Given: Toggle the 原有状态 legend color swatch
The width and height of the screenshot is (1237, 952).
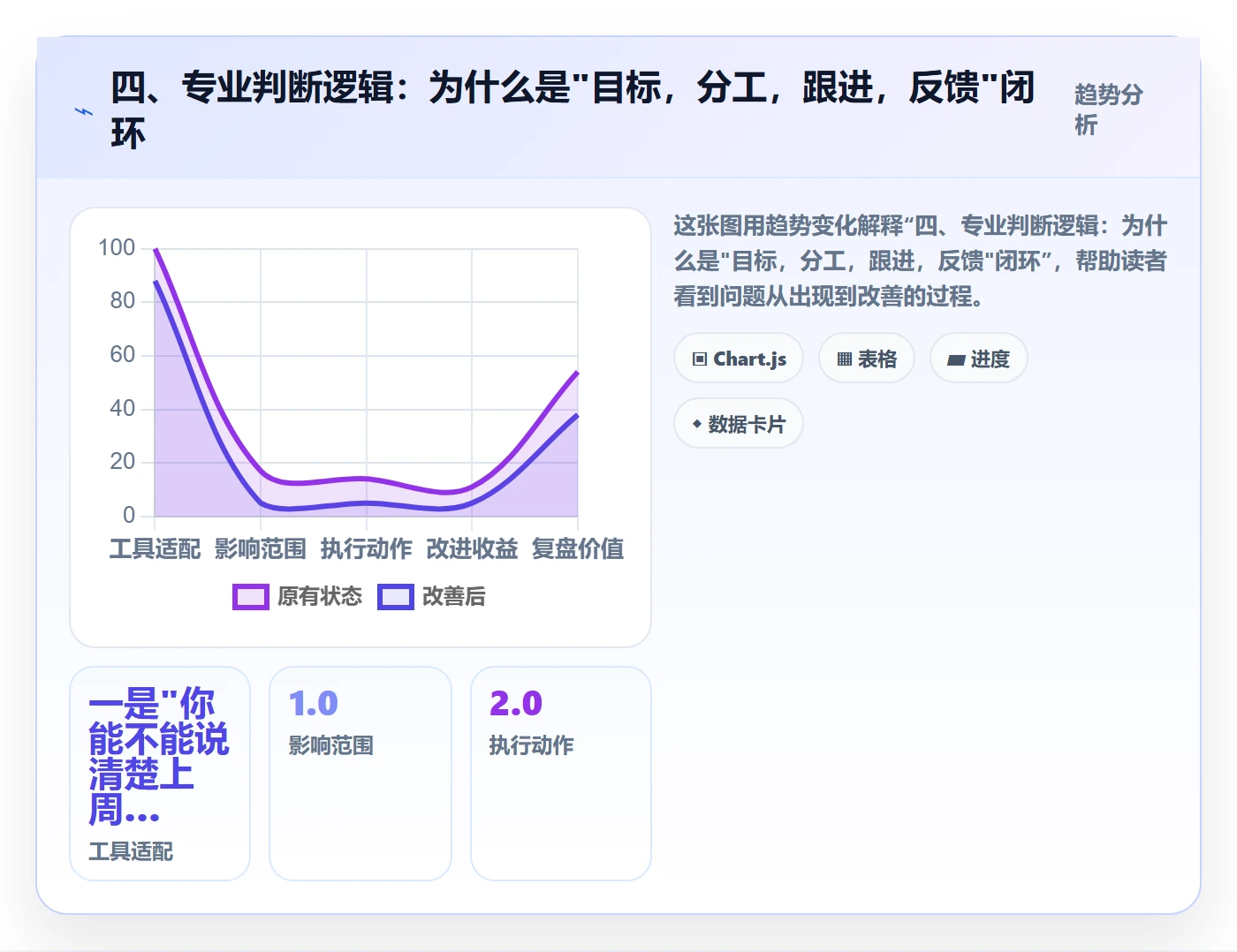Looking at the screenshot, I should coord(250,597).
